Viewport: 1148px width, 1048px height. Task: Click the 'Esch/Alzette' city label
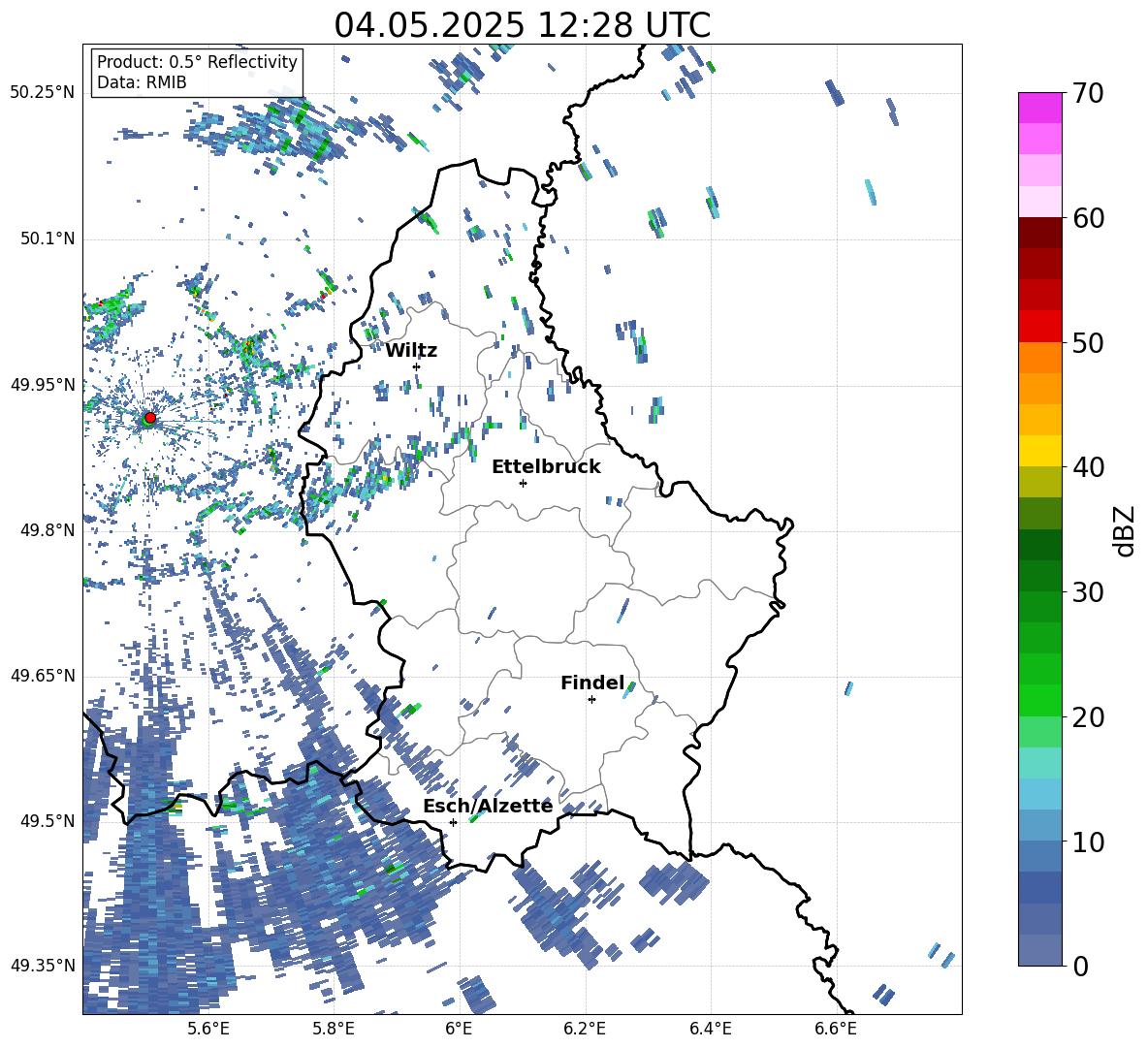(x=488, y=806)
